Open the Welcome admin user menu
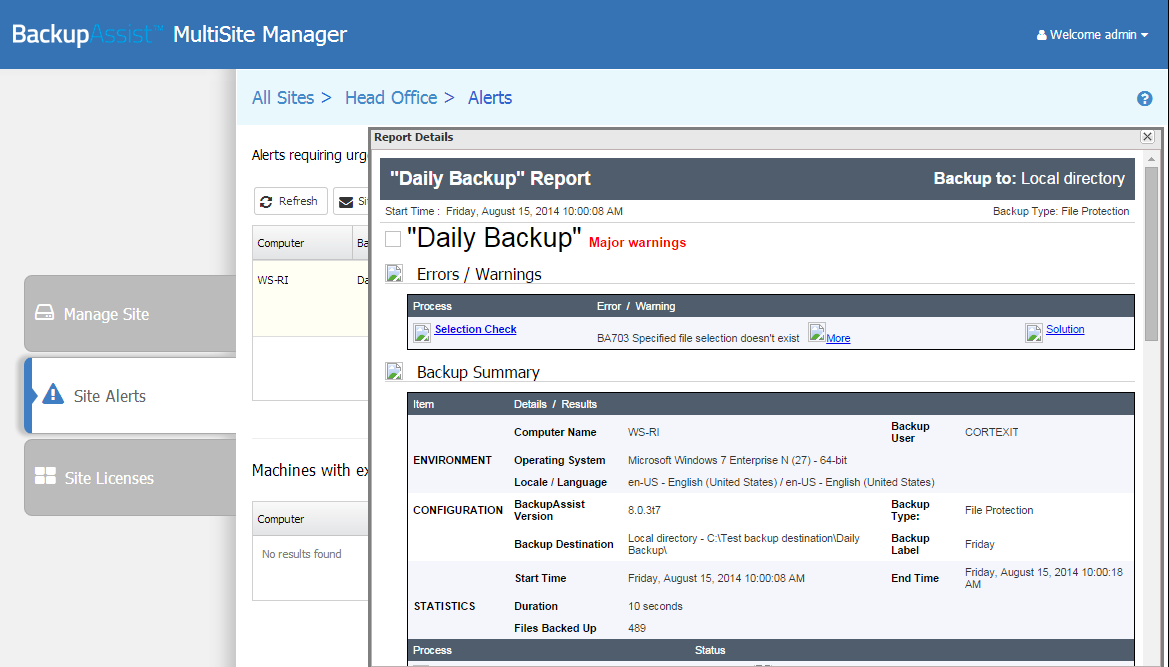 pos(1092,35)
